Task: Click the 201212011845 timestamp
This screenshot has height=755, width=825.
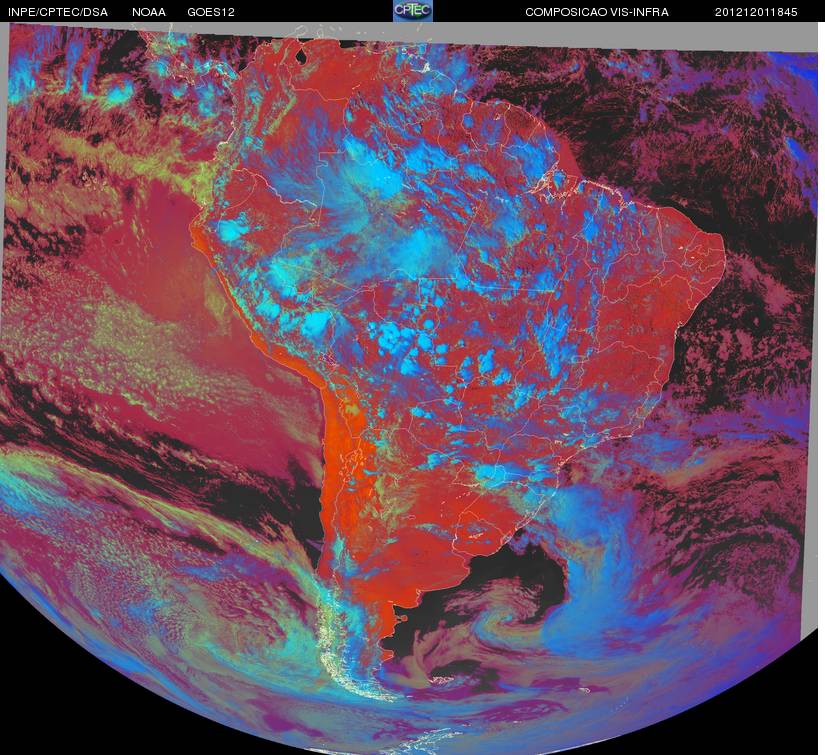Action: pyautogui.click(x=756, y=12)
